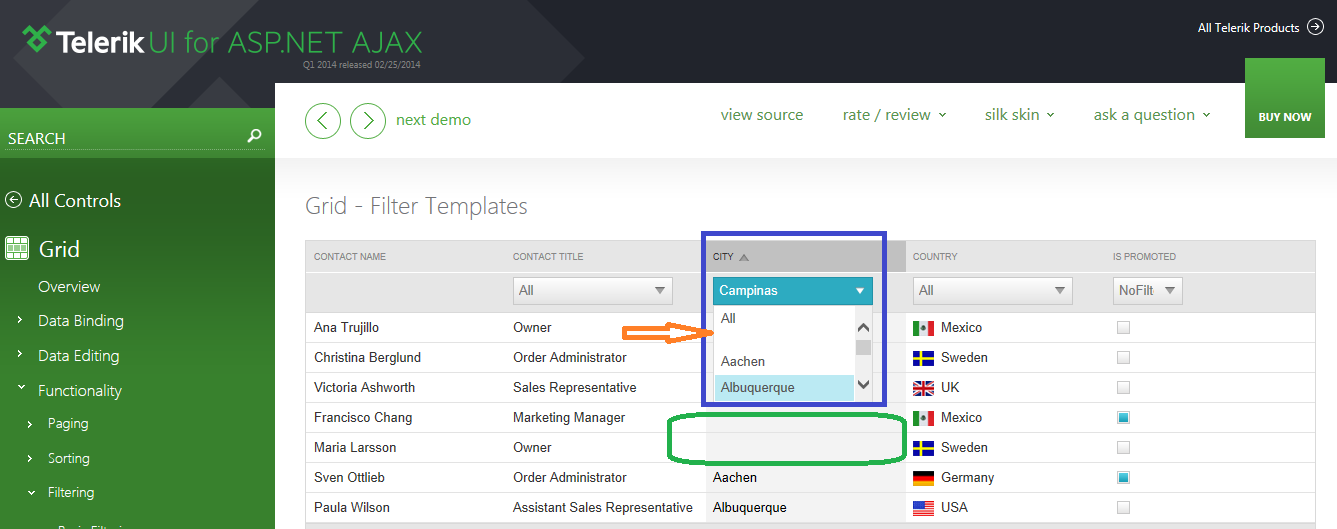Click the scroll up arrow in City list
This screenshot has width=1337, height=529.
864,327
